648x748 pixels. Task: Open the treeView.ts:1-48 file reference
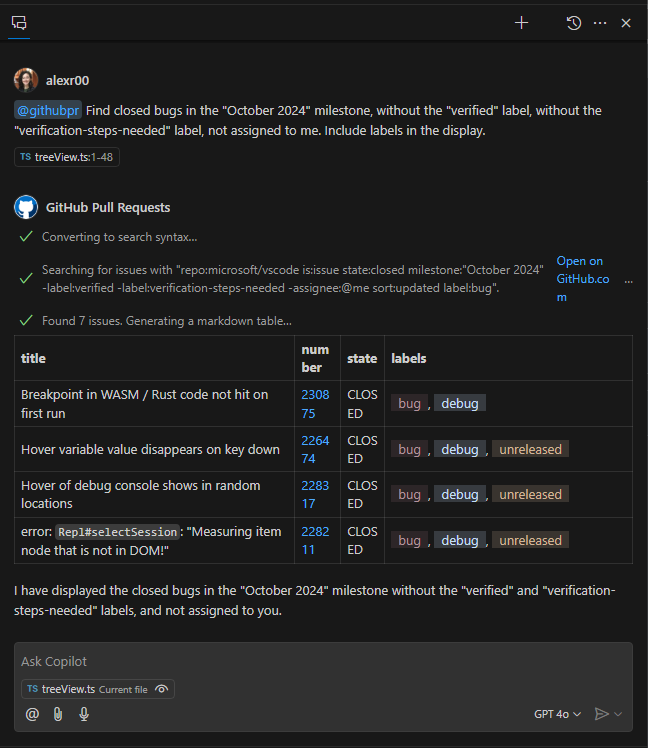coord(67,157)
